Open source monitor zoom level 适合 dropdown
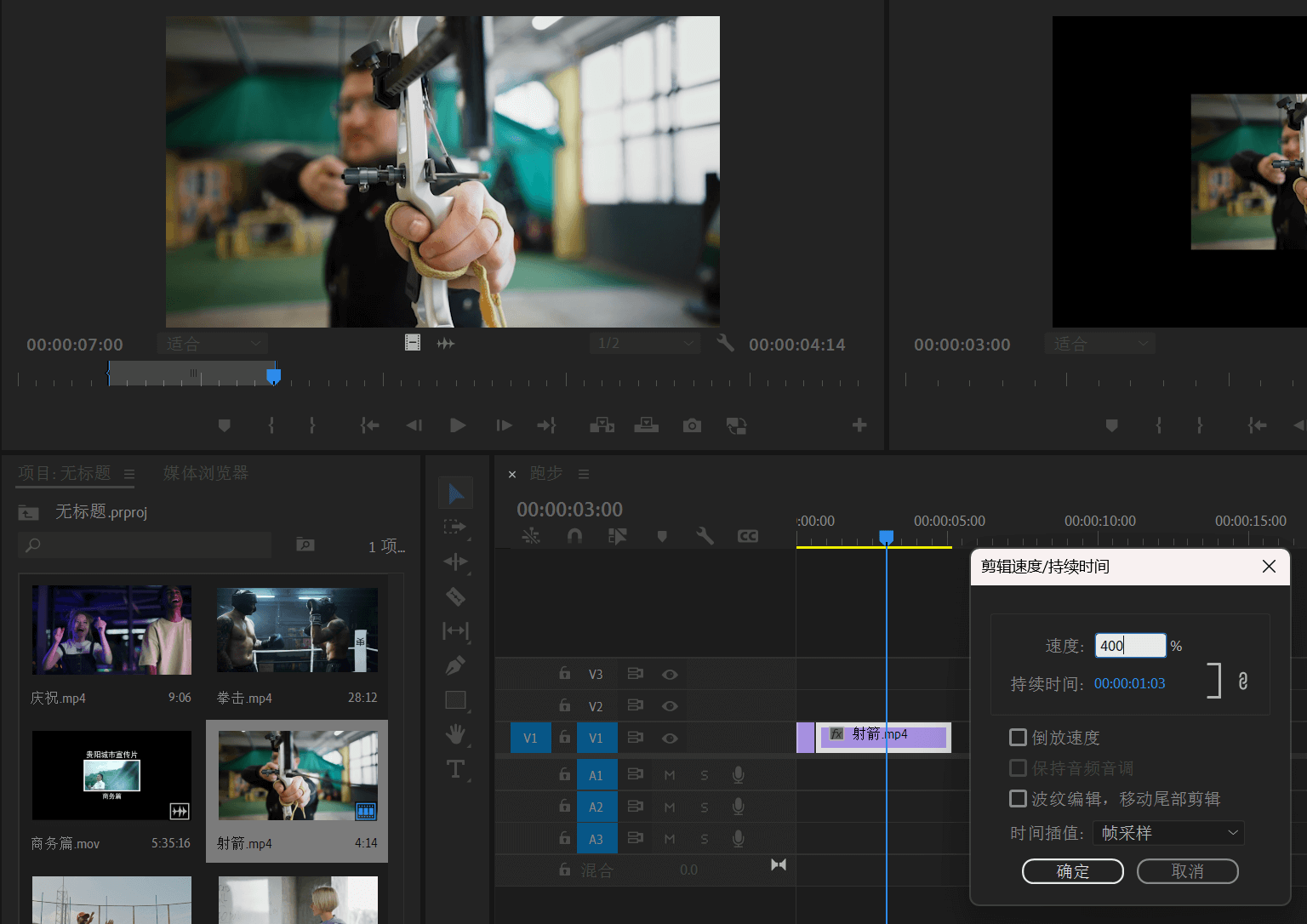 click(213, 344)
